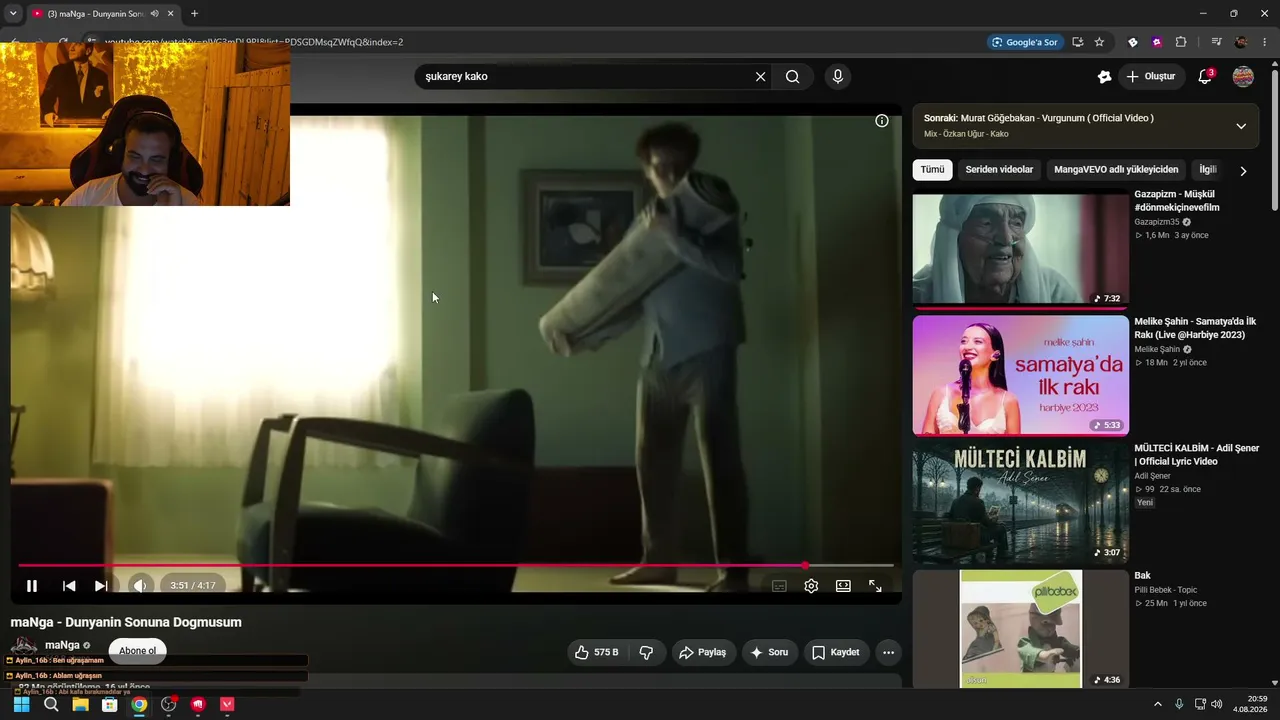This screenshot has width=1280, height=720.
Task: Bookmark this page with star icon
Action: click(1099, 42)
